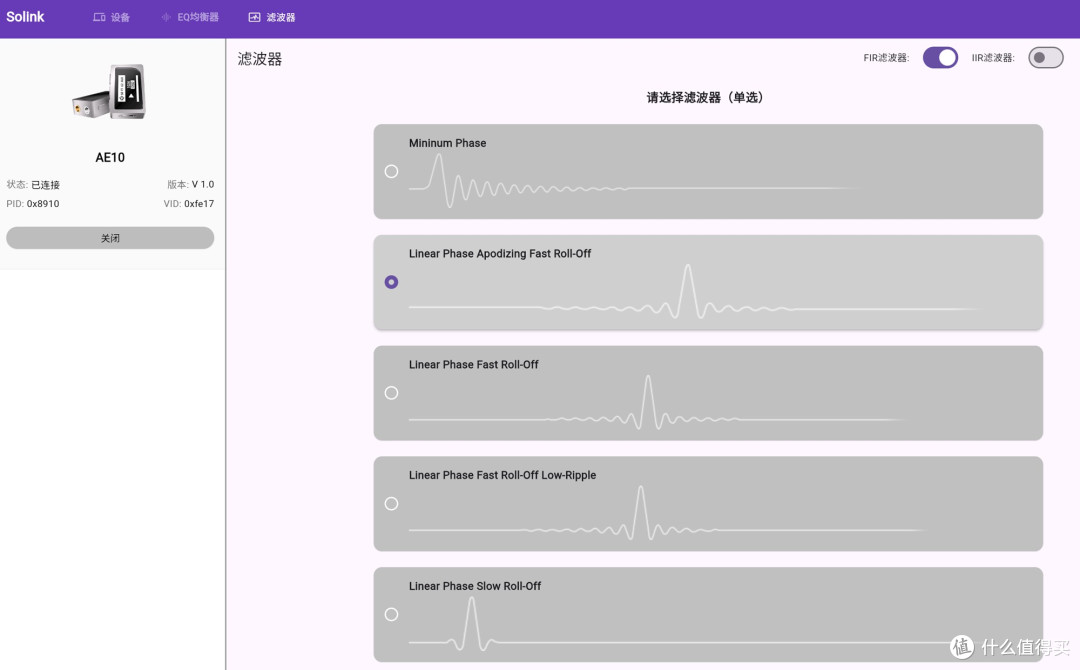Image resolution: width=1080 pixels, height=670 pixels.
Task: Click the Linear Phase Fast Roll-Off waveform graph
Action: pos(656,402)
